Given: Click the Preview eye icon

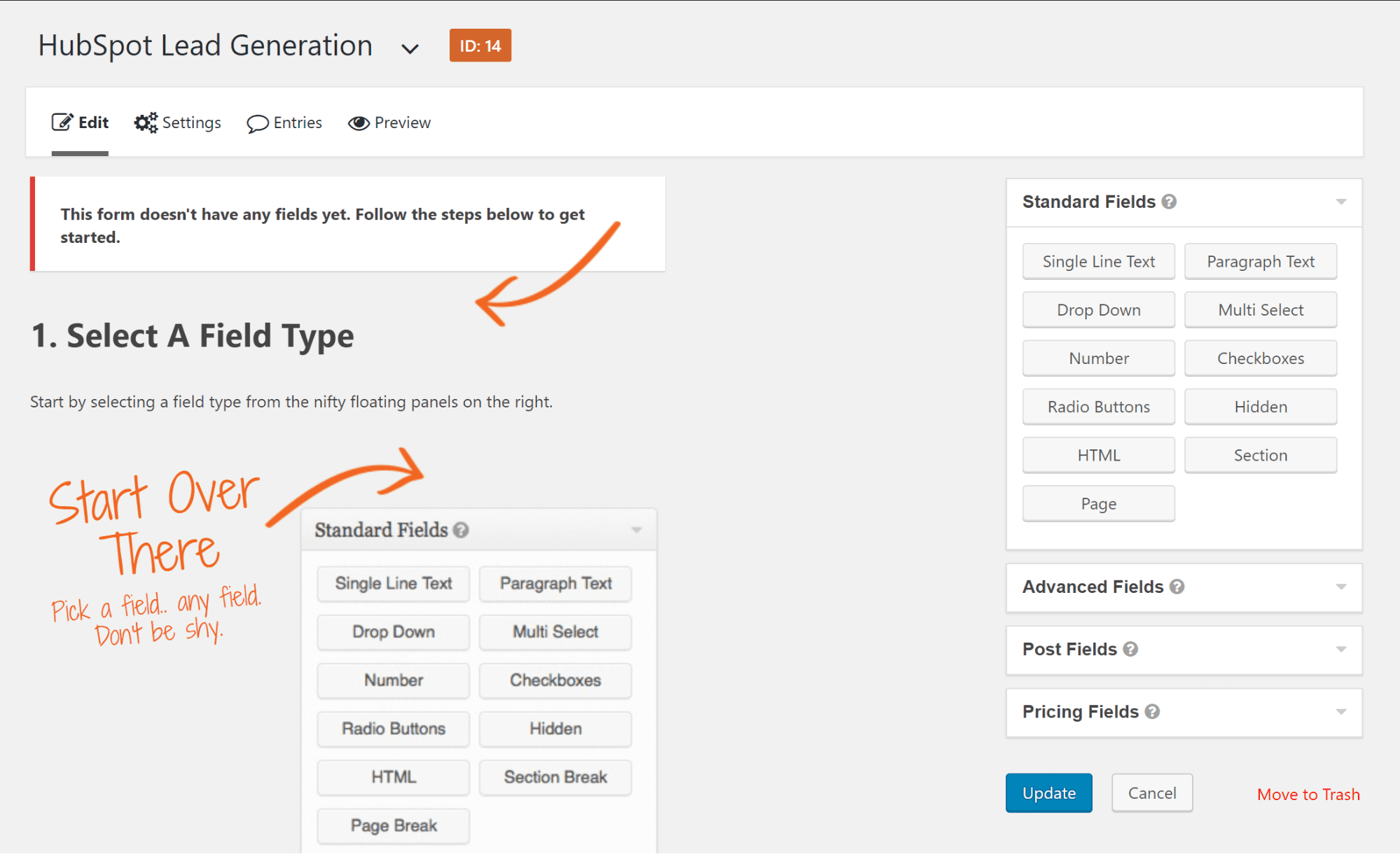Looking at the screenshot, I should click(359, 123).
